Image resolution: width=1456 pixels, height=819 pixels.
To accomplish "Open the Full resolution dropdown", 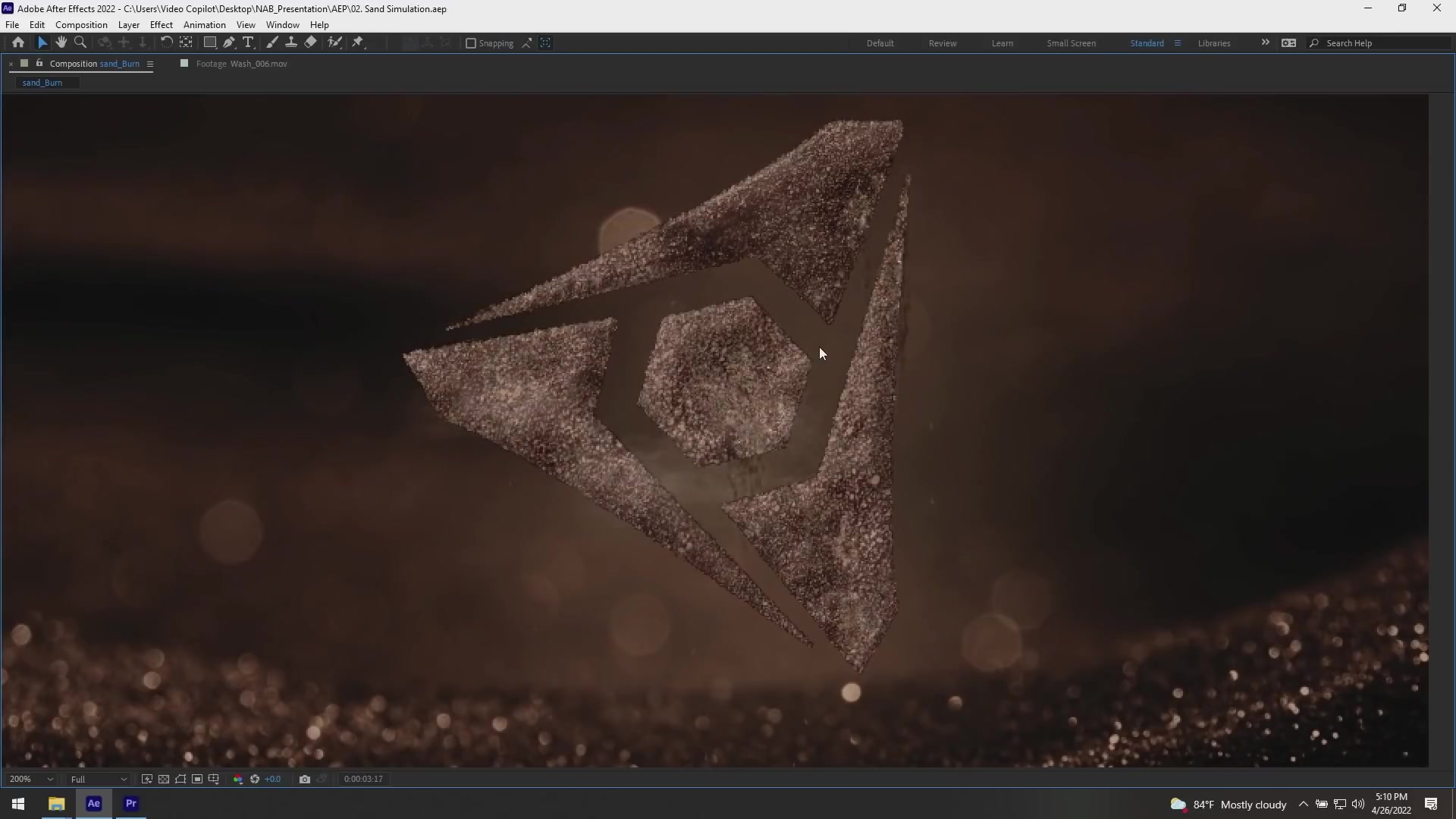I will coord(99,779).
